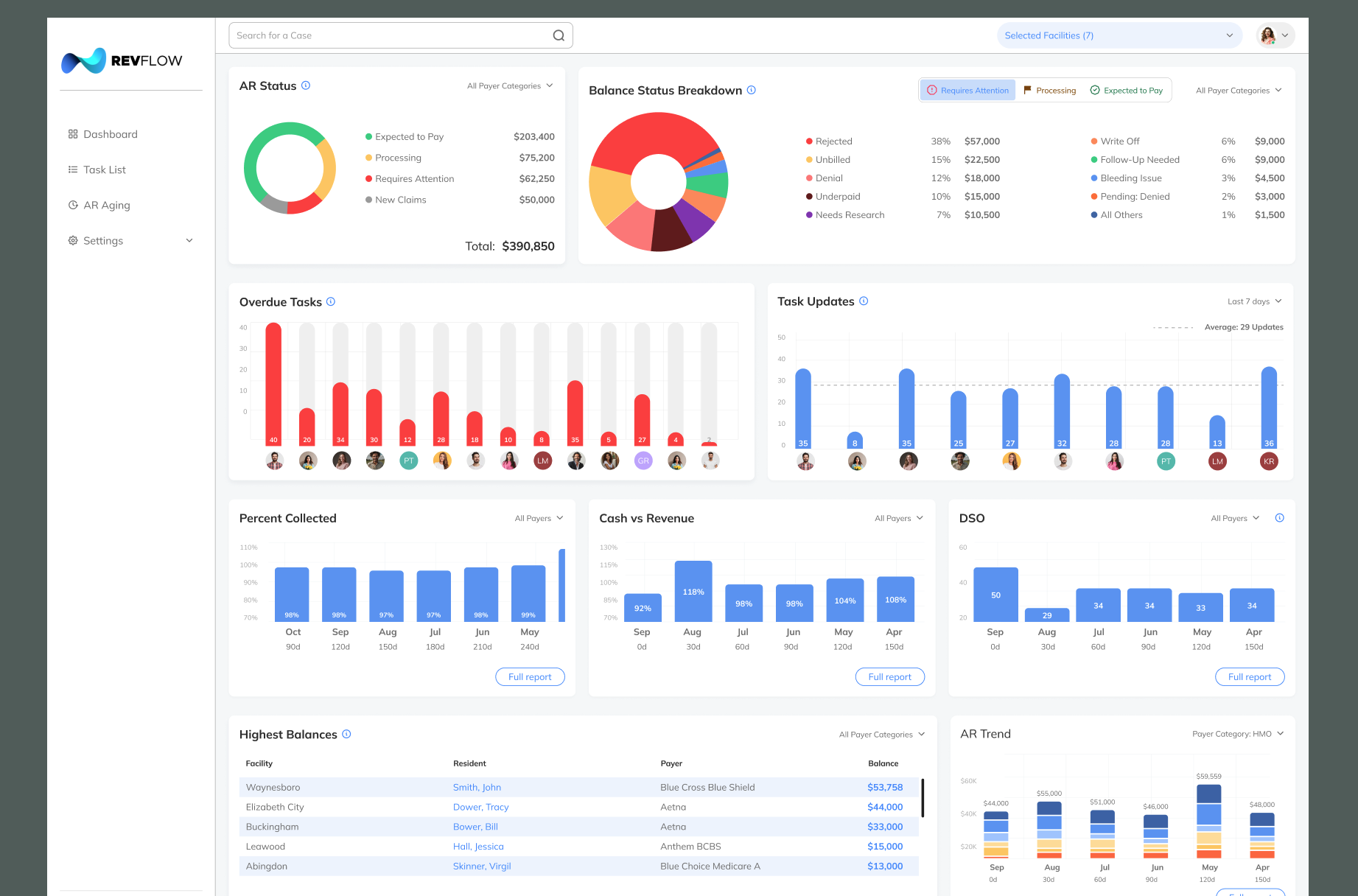
Task: Click the search magnifier icon
Action: coord(559,35)
